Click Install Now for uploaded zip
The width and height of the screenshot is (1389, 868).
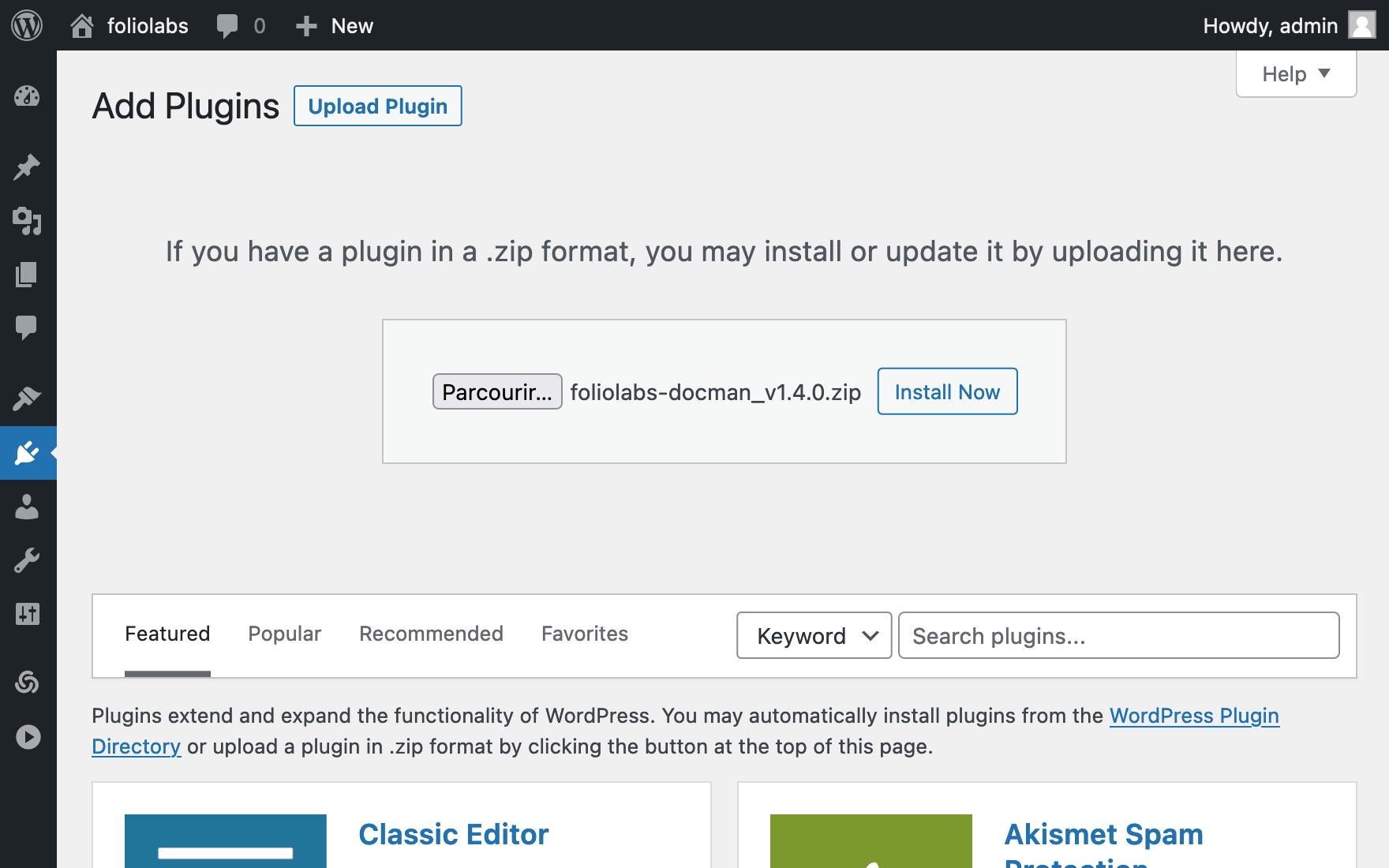947,391
